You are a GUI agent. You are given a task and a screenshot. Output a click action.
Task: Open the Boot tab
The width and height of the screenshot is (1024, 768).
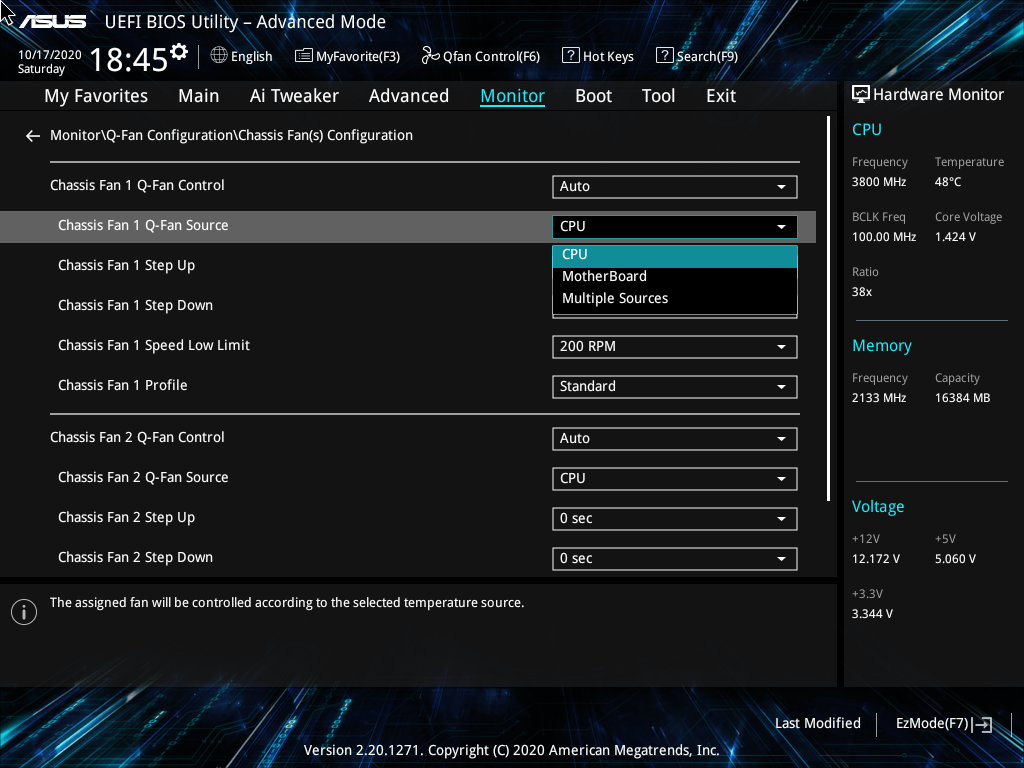pyautogui.click(x=594, y=96)
